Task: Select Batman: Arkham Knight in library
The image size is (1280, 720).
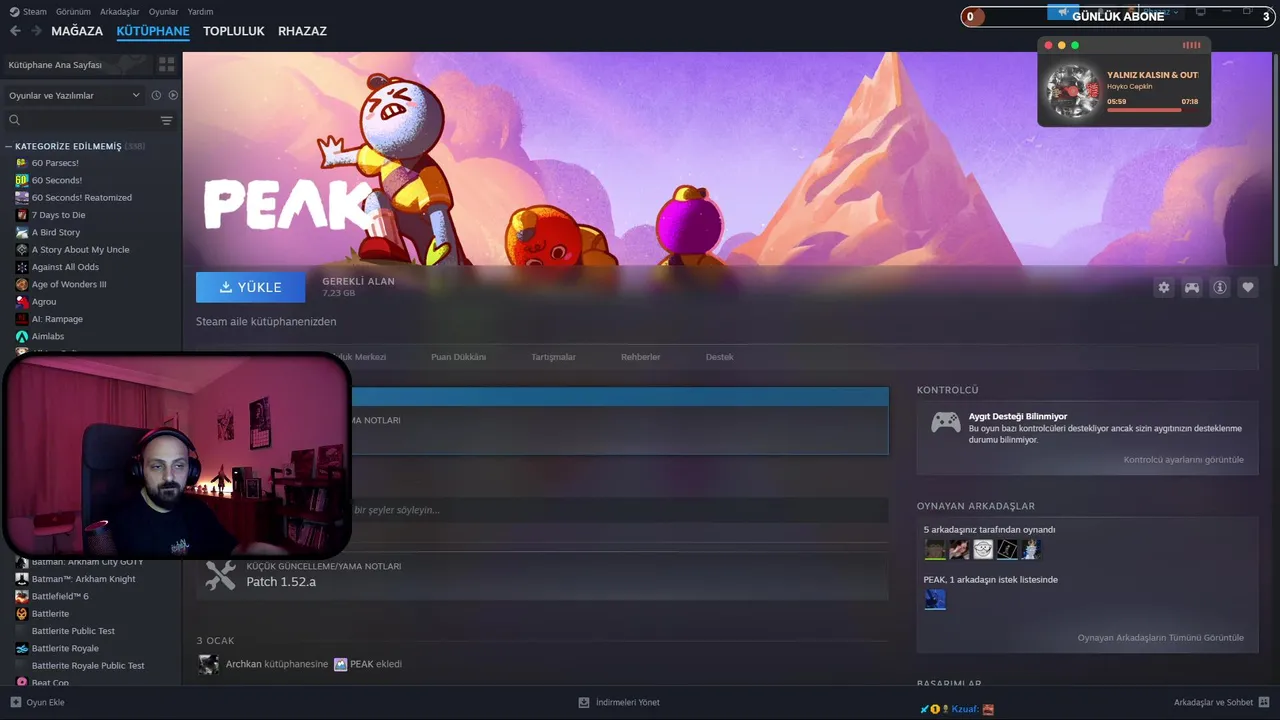Action: tap(83, 579)
